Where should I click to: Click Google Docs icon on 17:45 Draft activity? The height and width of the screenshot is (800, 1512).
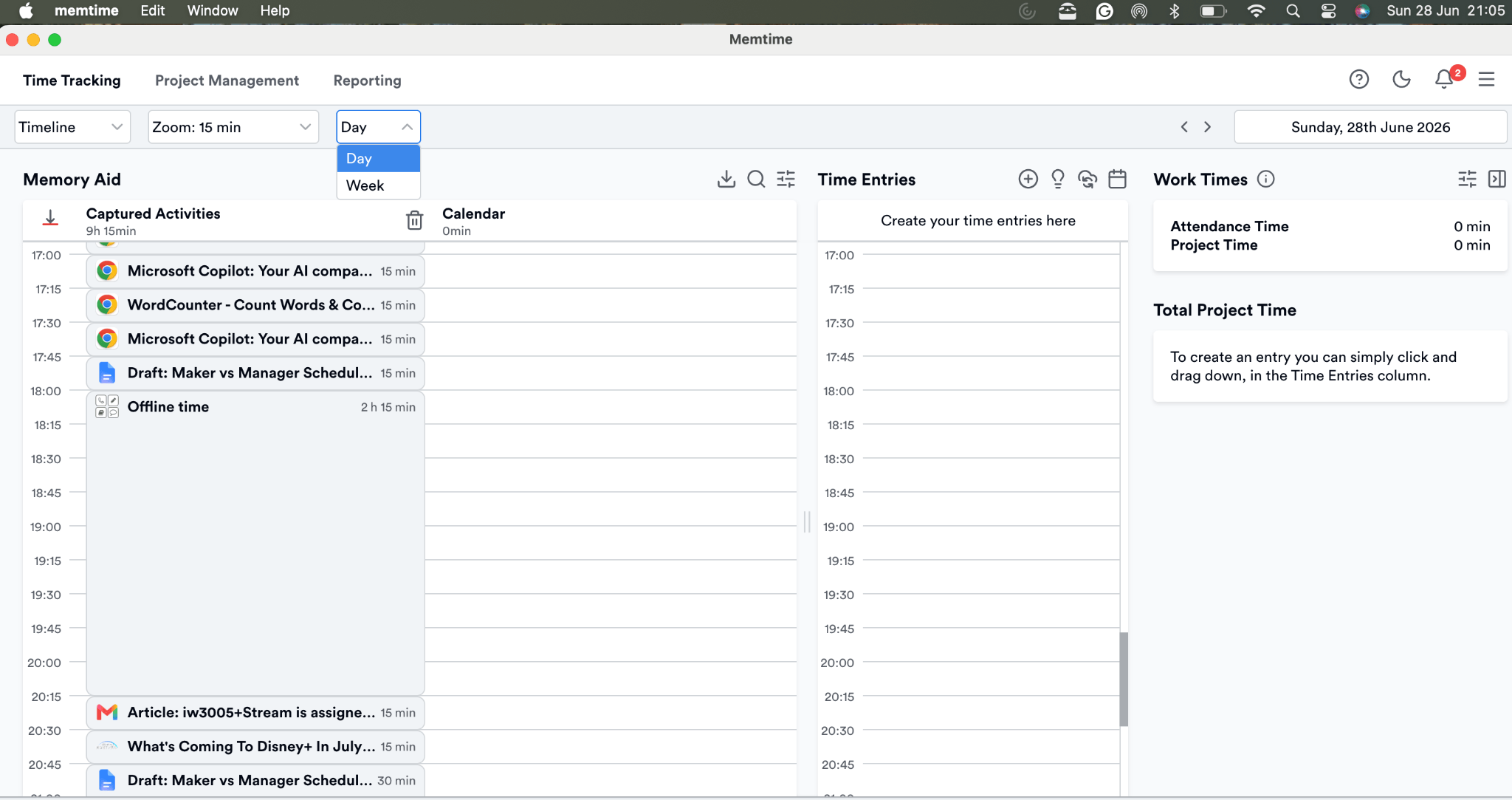[x=107, y=372]
